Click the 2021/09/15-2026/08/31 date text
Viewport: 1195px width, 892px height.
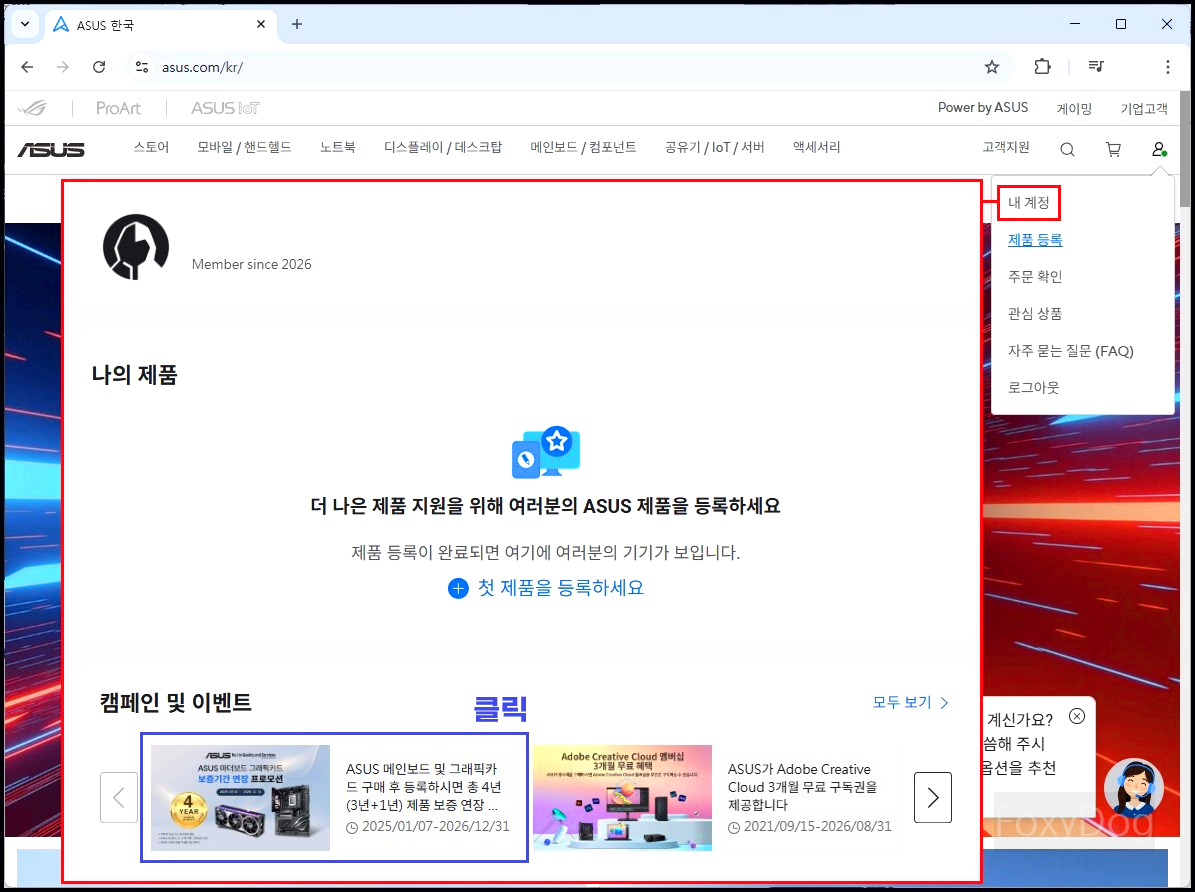817,826
